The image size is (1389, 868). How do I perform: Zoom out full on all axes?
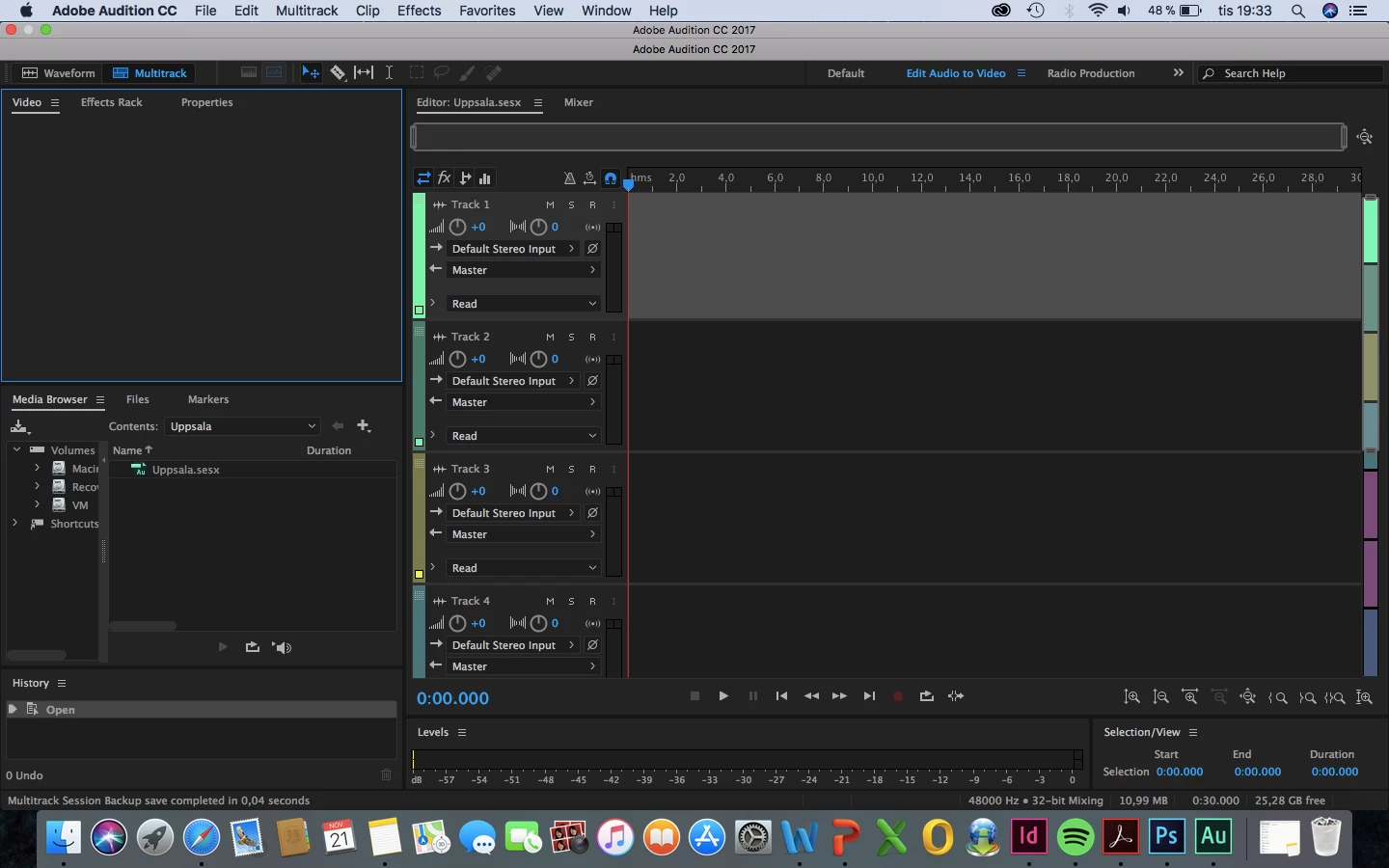[1248, 697]
